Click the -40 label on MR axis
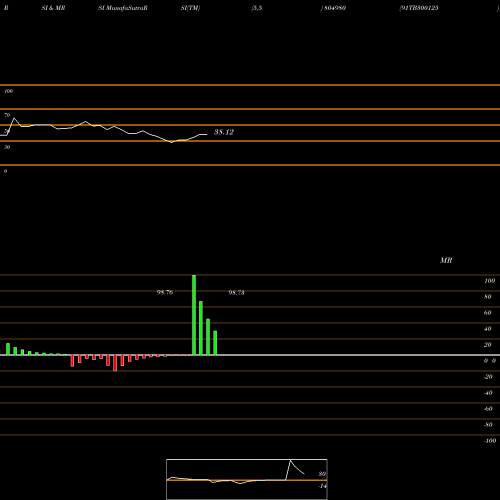This screenshot has width=500, height=500. pos(488,393)
